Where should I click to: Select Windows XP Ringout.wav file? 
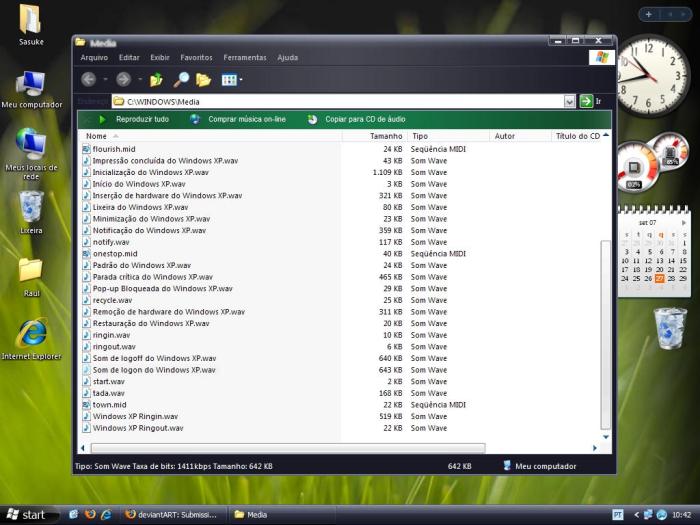pos(133,428)
